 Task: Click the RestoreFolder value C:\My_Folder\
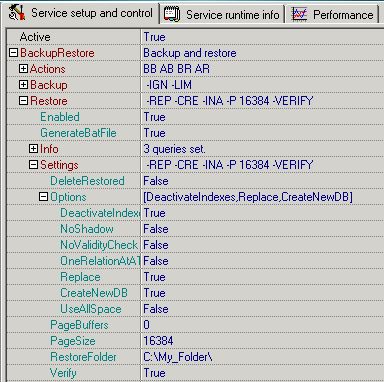(178, 357)
